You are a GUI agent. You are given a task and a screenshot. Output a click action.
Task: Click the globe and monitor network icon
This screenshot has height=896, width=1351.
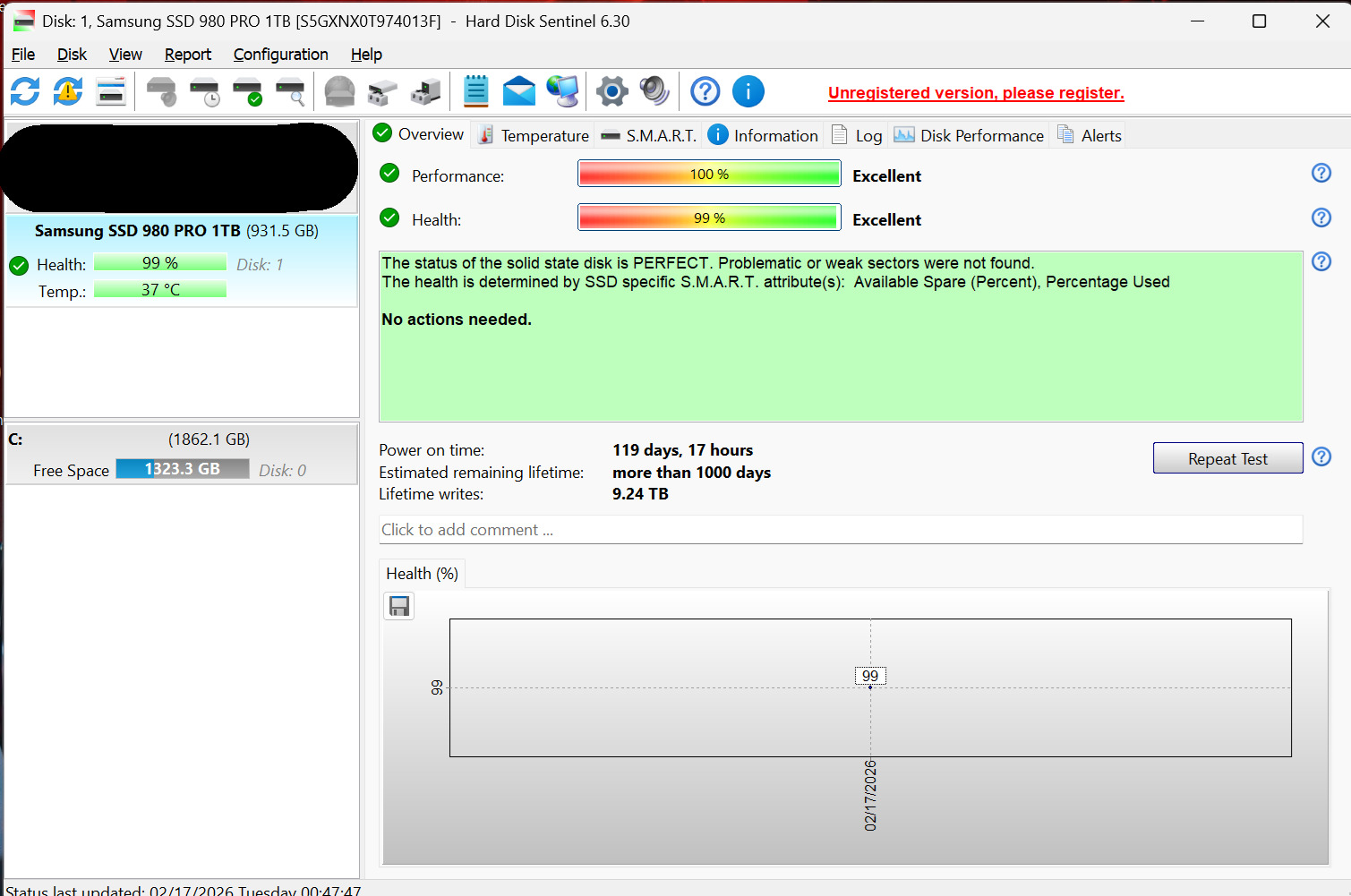tap(563, 91)
